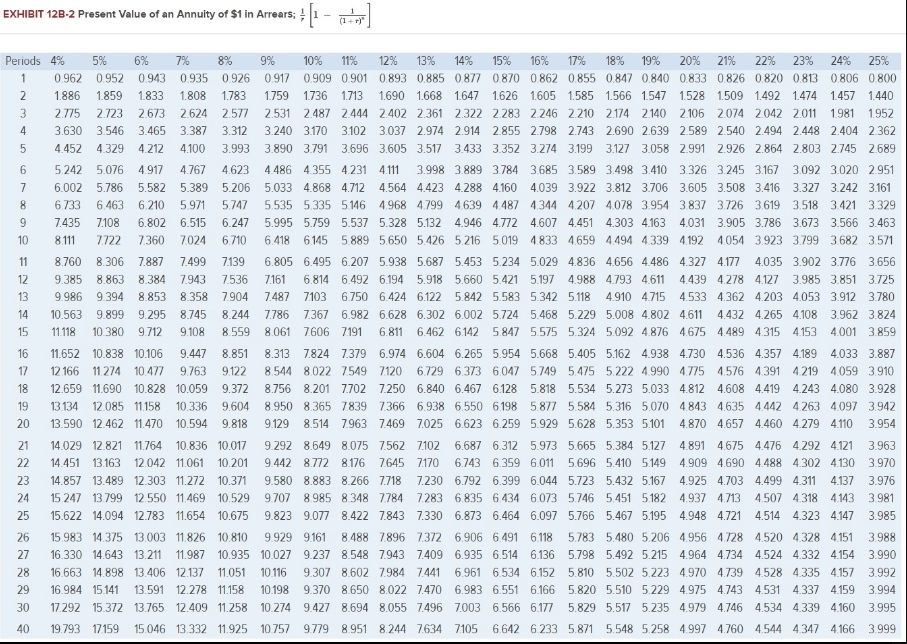
Task: Click 12.137 in period 28, 7% column
Action: click(x=190, y=572)
